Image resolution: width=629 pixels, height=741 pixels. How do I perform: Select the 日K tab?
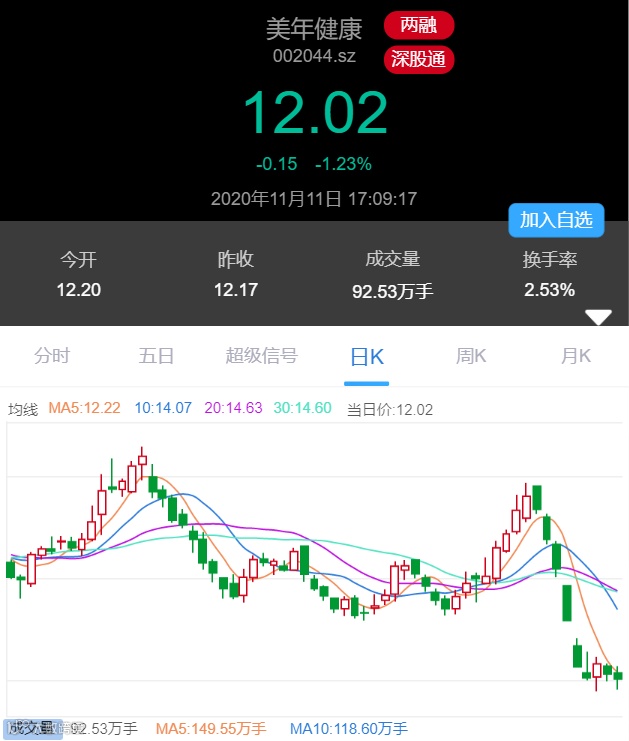367,357
